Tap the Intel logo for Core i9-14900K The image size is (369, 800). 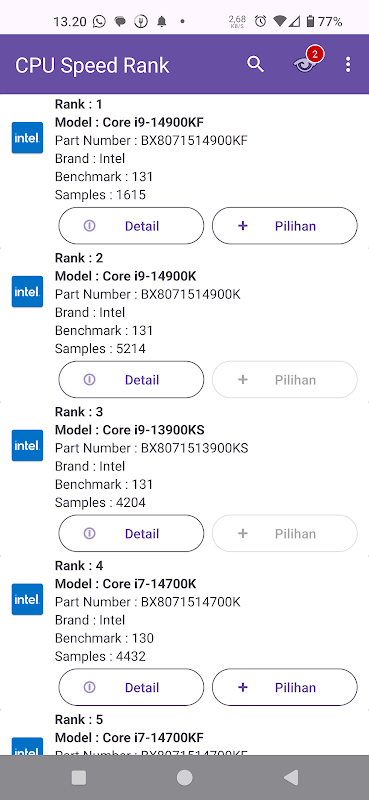tap(27, 292)
